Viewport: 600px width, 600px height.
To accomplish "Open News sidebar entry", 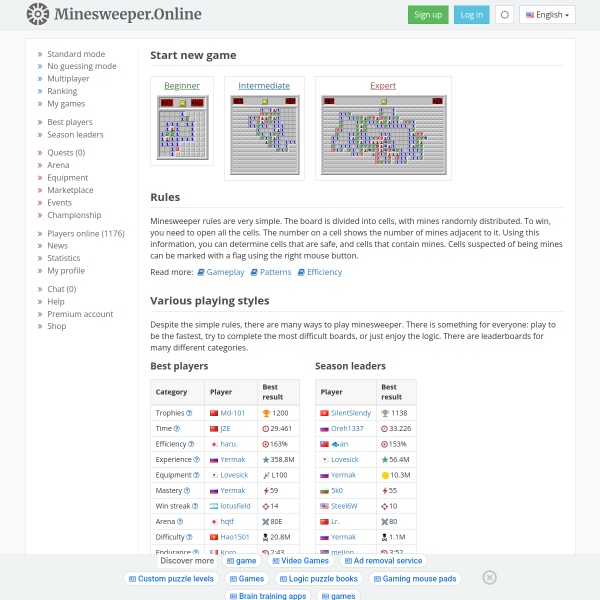I will click(57, 246).
